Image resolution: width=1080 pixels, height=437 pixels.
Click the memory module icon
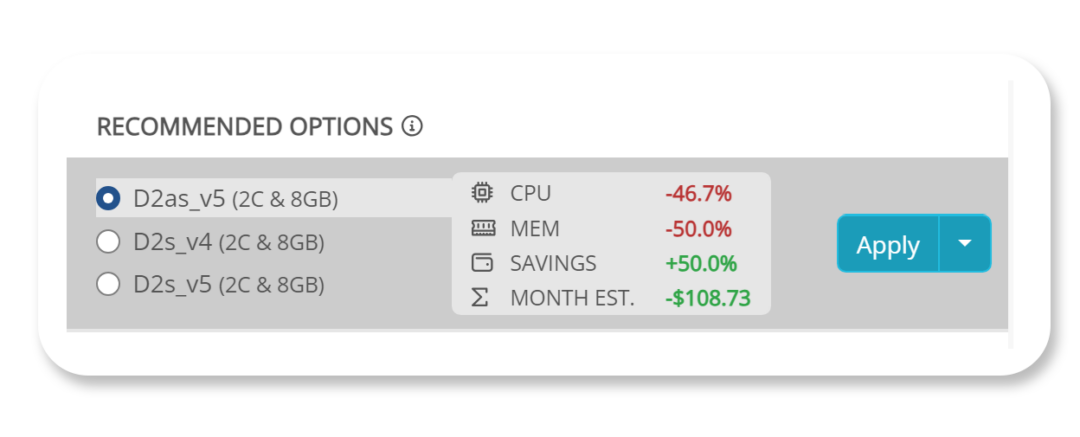[x=482, y=229]
